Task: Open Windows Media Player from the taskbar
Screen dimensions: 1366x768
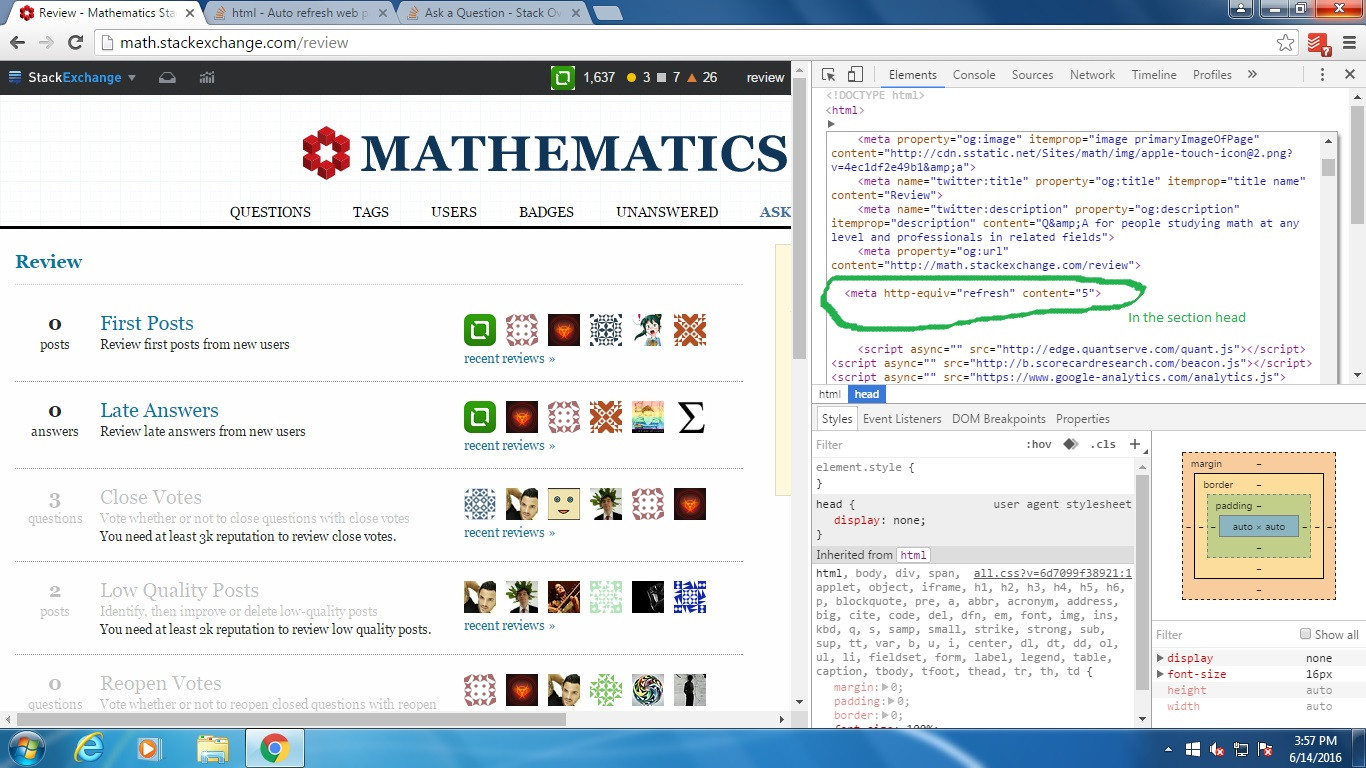Action: [x=149, y=748]
